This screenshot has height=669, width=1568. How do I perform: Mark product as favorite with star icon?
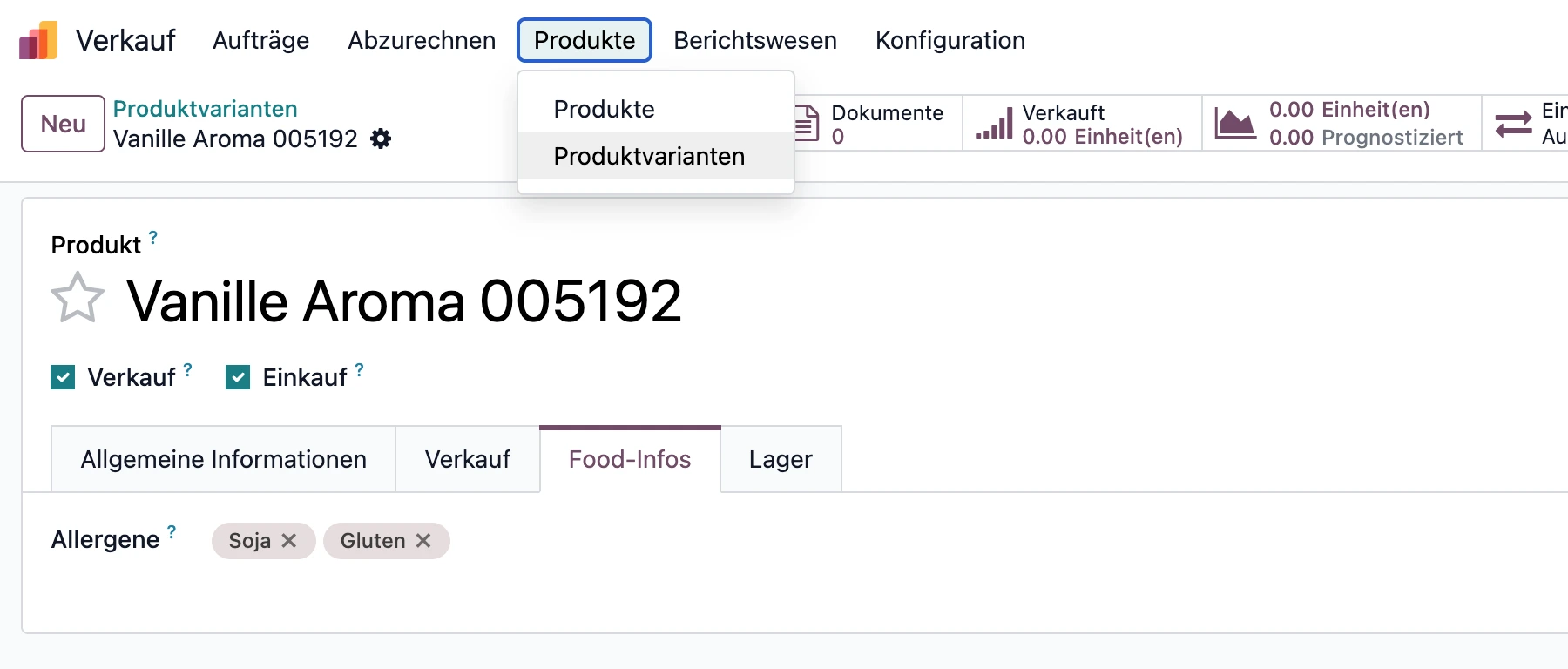coord(78,298)
